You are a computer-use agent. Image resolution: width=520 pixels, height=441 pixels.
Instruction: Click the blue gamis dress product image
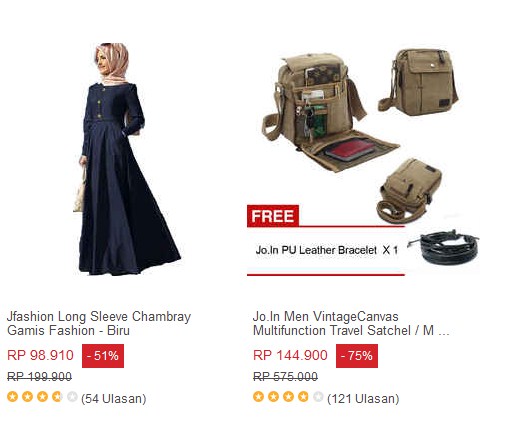click(127, 159)
